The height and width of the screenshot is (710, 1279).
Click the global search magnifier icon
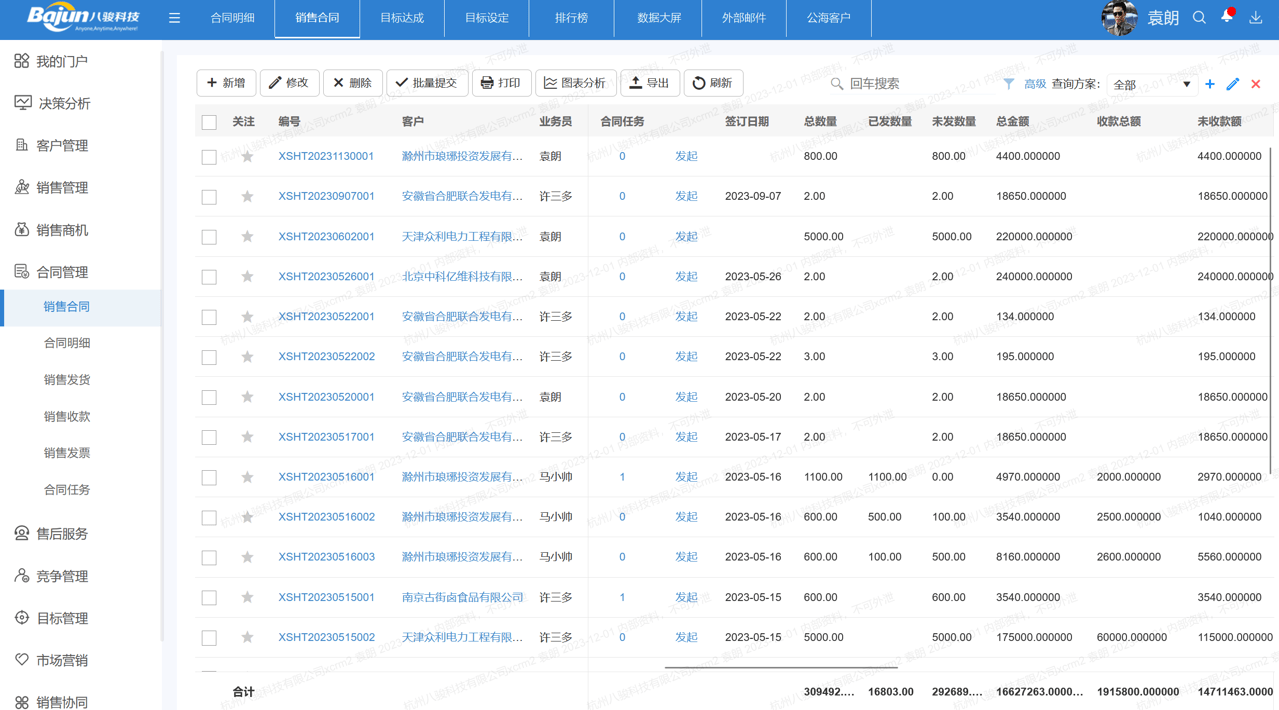tap(1198, 17)
